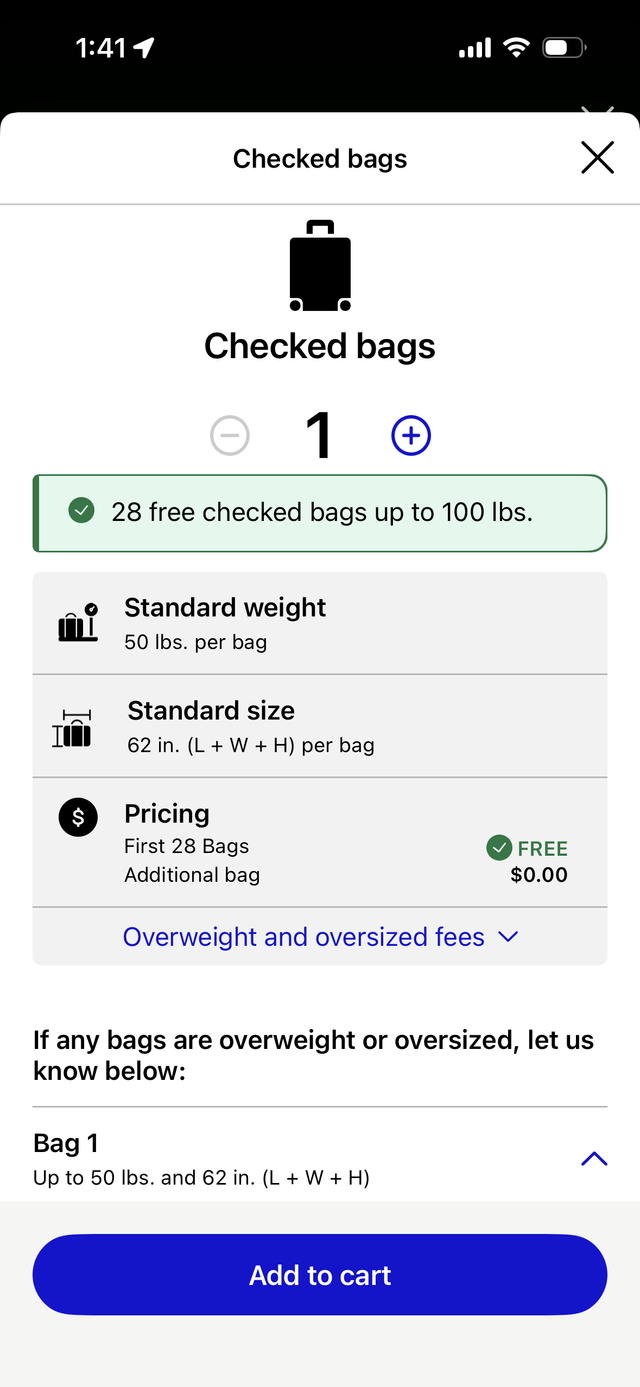Tap the Standard size luggage icon
The height and width of the screenshot is (1387, 640).
pos(72,728)
